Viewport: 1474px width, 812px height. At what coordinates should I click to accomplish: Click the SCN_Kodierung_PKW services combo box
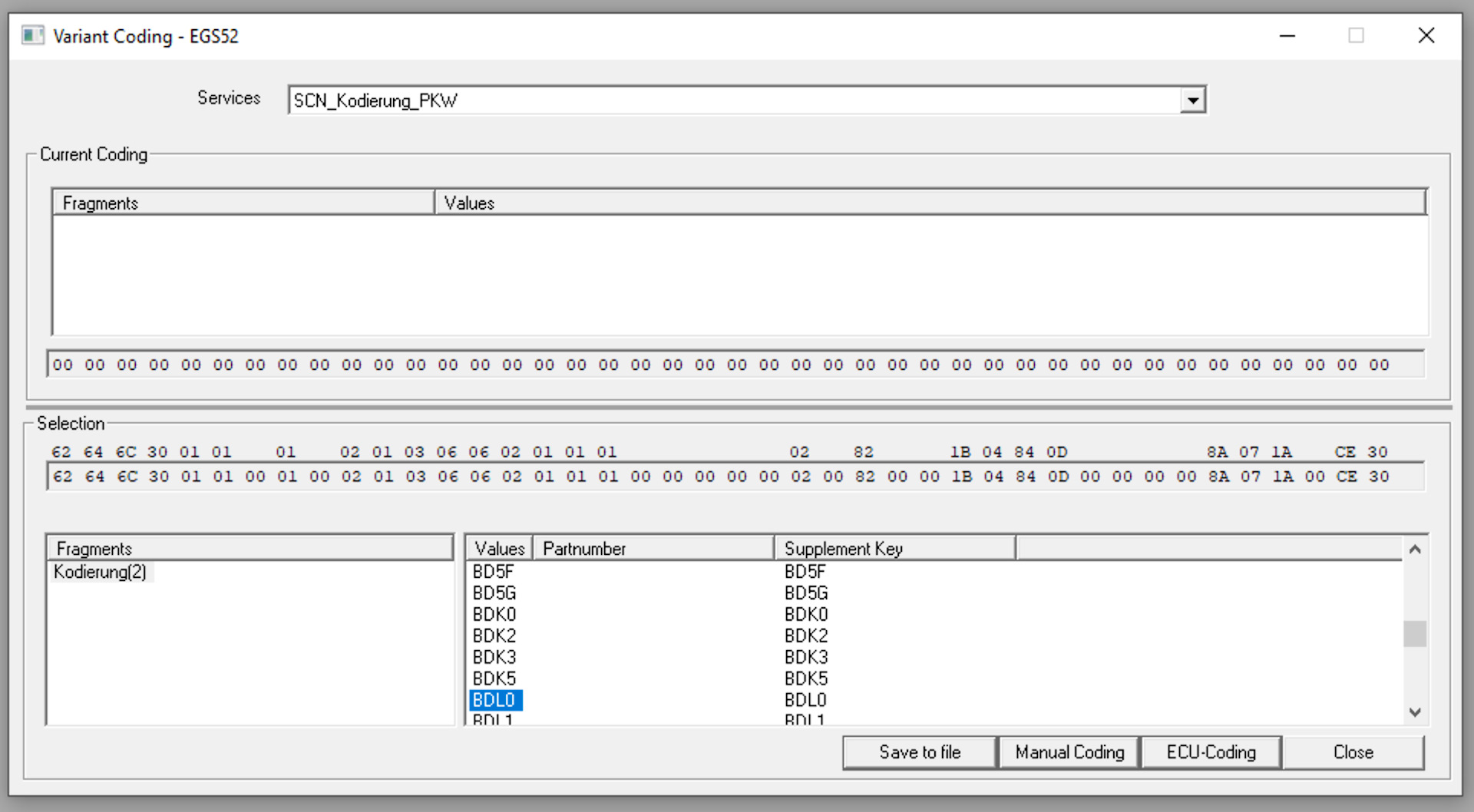click(747, 100)
